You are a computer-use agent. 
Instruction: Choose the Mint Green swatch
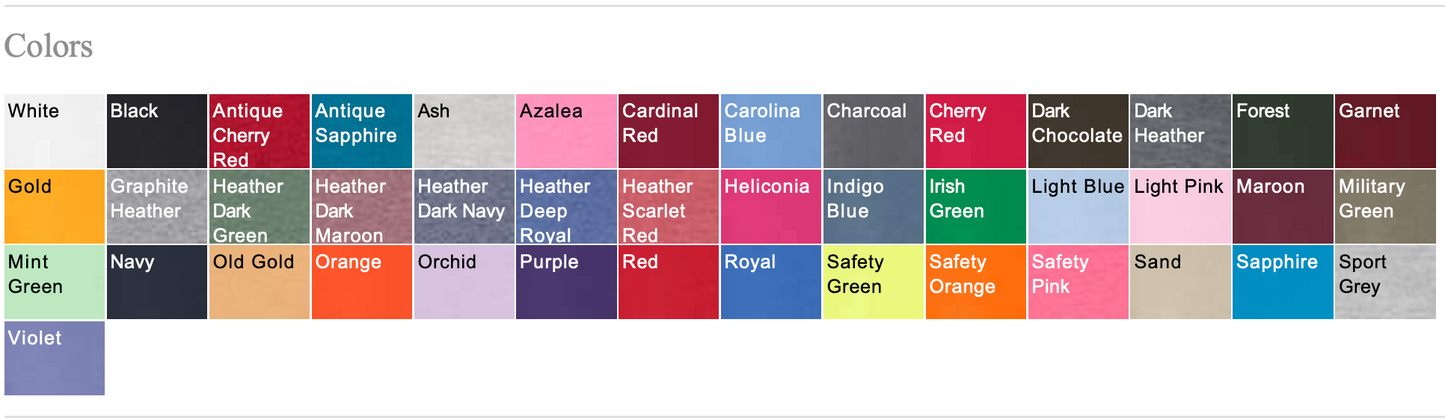[54, 283]
